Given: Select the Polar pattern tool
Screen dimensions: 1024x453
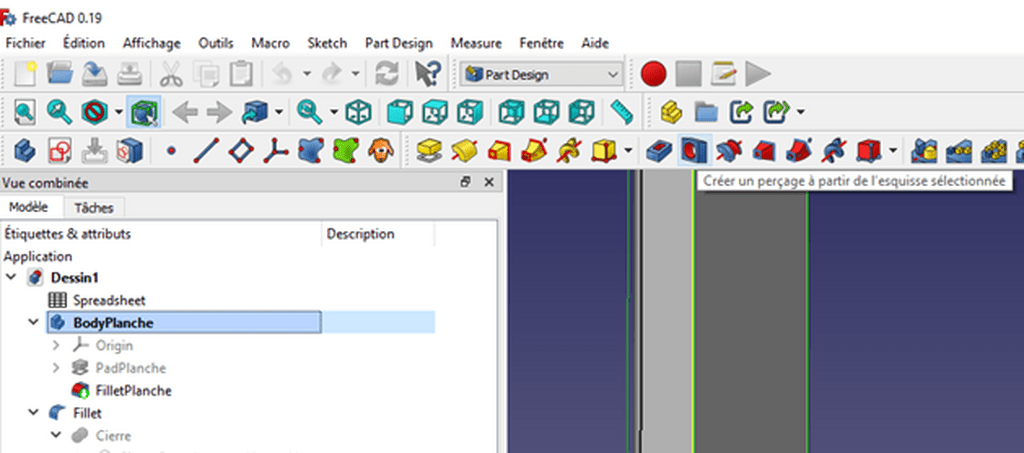Looking at the screenshot, I should (994, 151).
